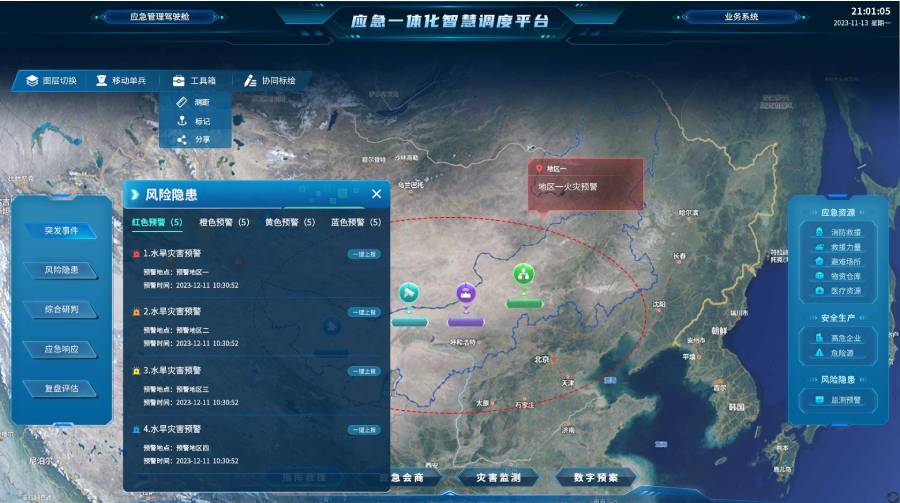The height and width of the screenshot is (503, 900).
Task: Click 一键上报 for alert 4
Action: click(364, 430)
